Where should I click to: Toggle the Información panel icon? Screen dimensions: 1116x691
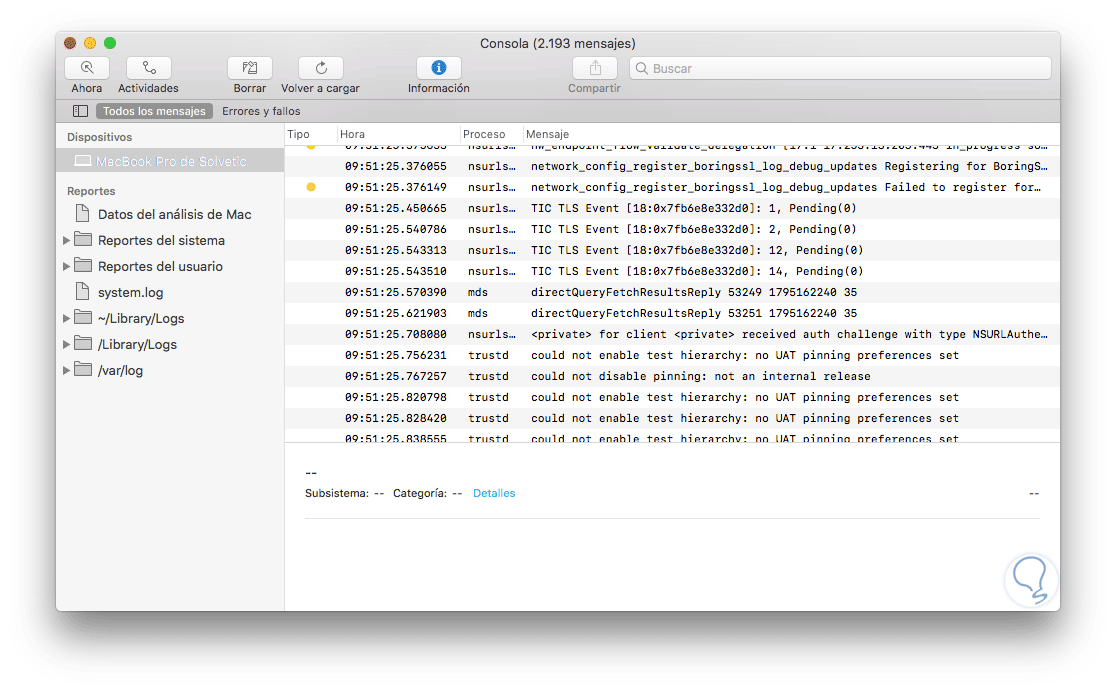point(439,68)
